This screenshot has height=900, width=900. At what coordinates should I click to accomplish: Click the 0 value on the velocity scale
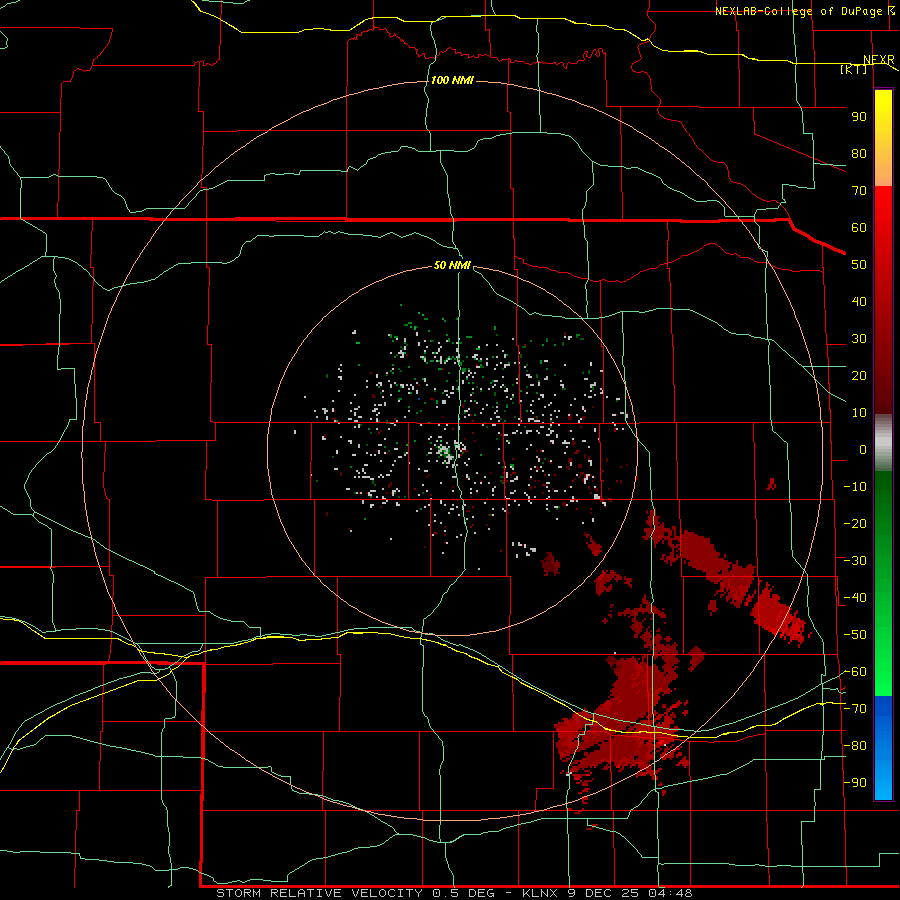tap(863, 449)
